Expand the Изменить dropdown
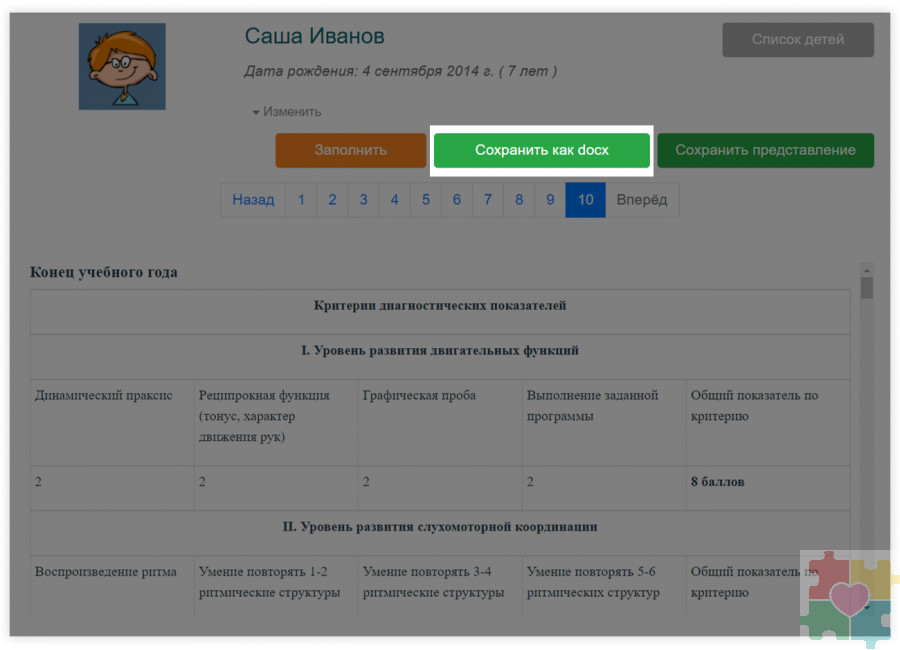900x650 pixels. 287,112
